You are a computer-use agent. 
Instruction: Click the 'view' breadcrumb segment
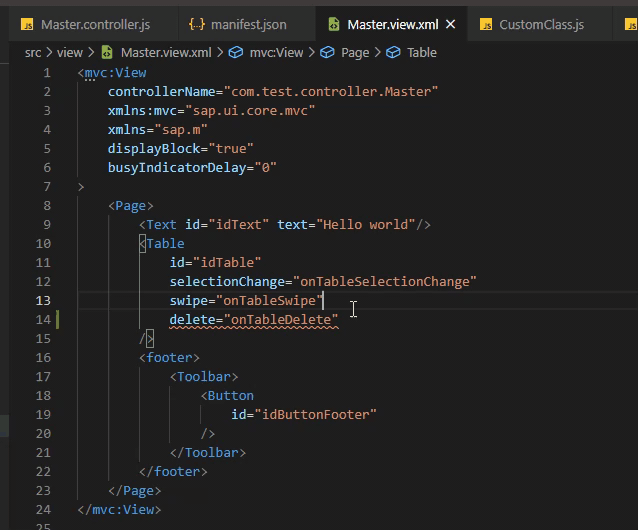70,53
